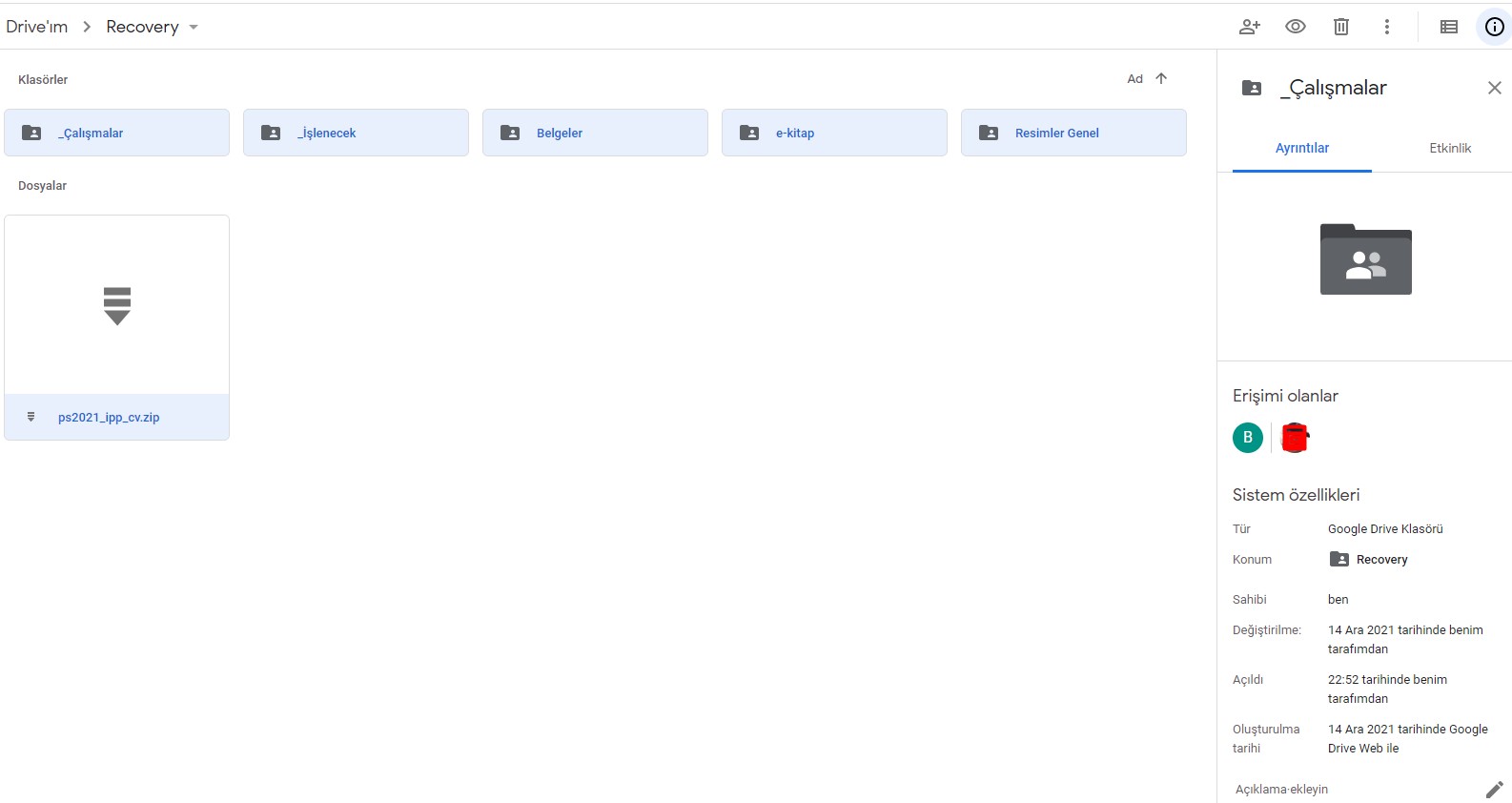Click the share (add person) icon
The width and height of the screenshot is (1512, 803).
(x=1249, y=27)
